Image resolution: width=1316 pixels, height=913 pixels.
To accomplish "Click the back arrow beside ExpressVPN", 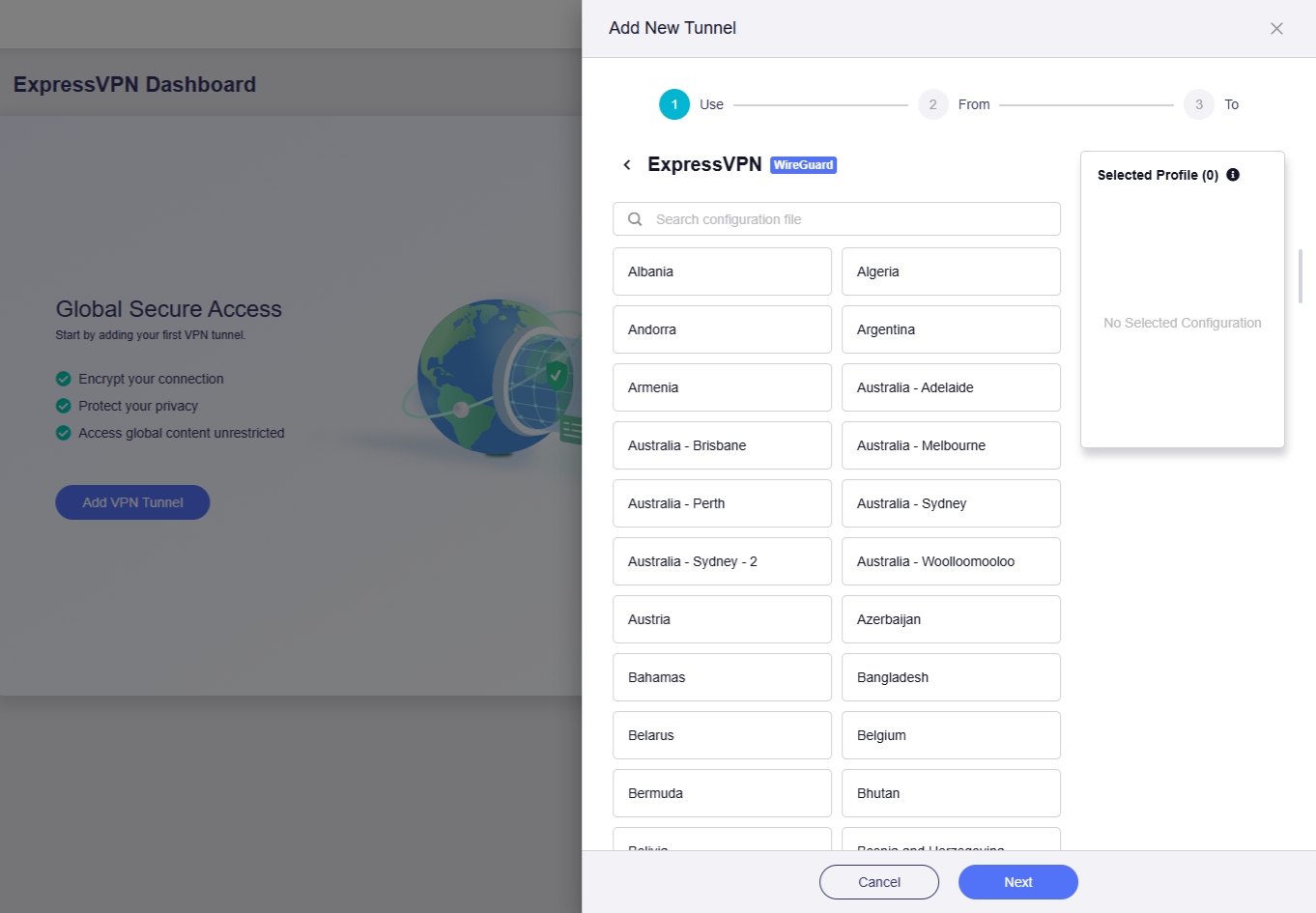I will point(627,165).
